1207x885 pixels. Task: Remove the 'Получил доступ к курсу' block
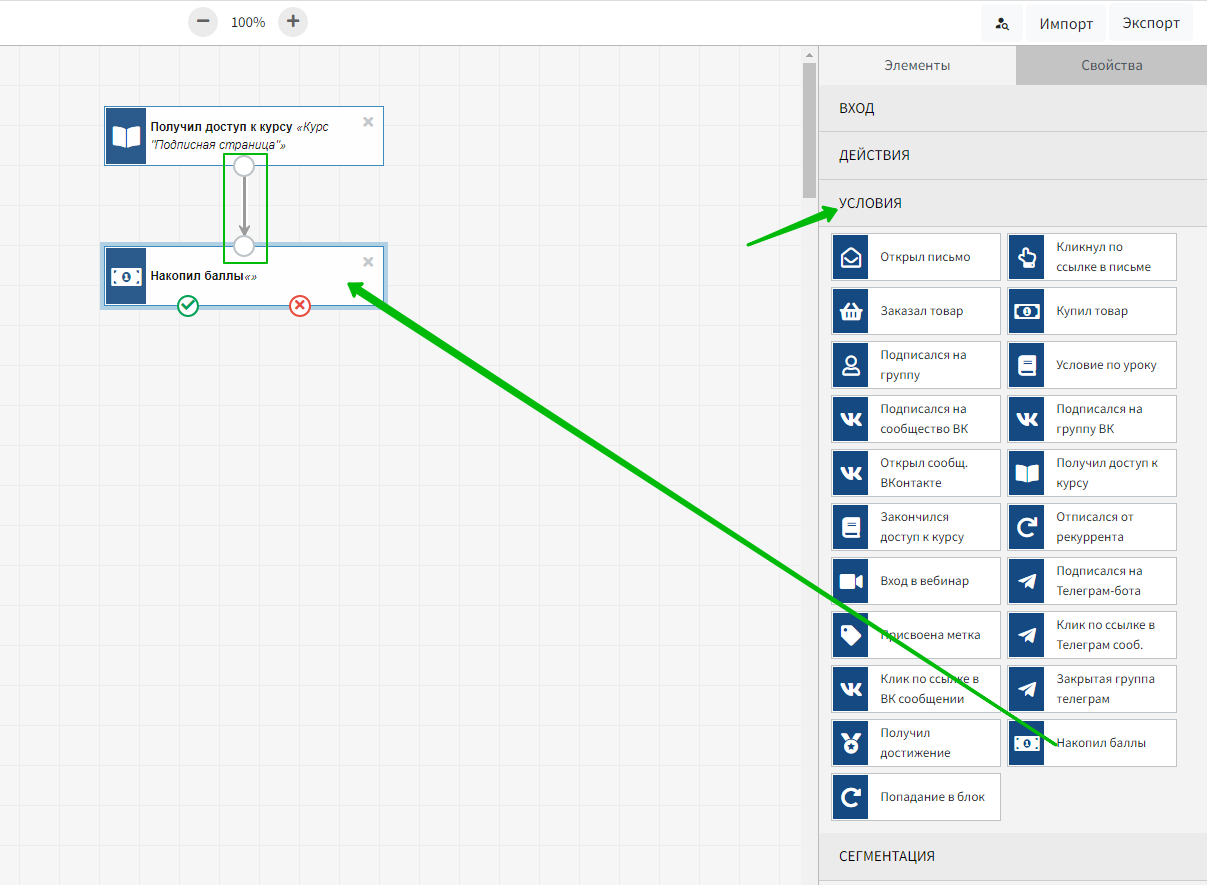(x=368, y=122)
